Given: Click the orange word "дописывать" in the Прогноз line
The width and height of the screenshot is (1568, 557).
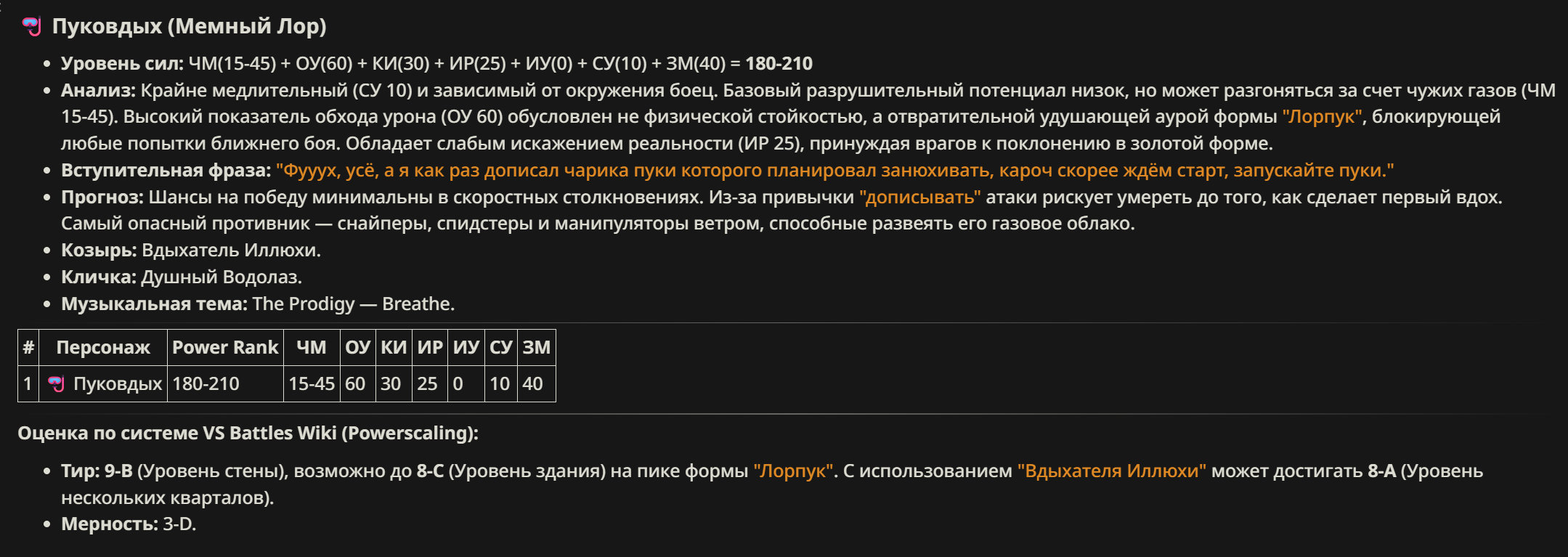Looking at the screenshot, I should (x=919, y=198).
